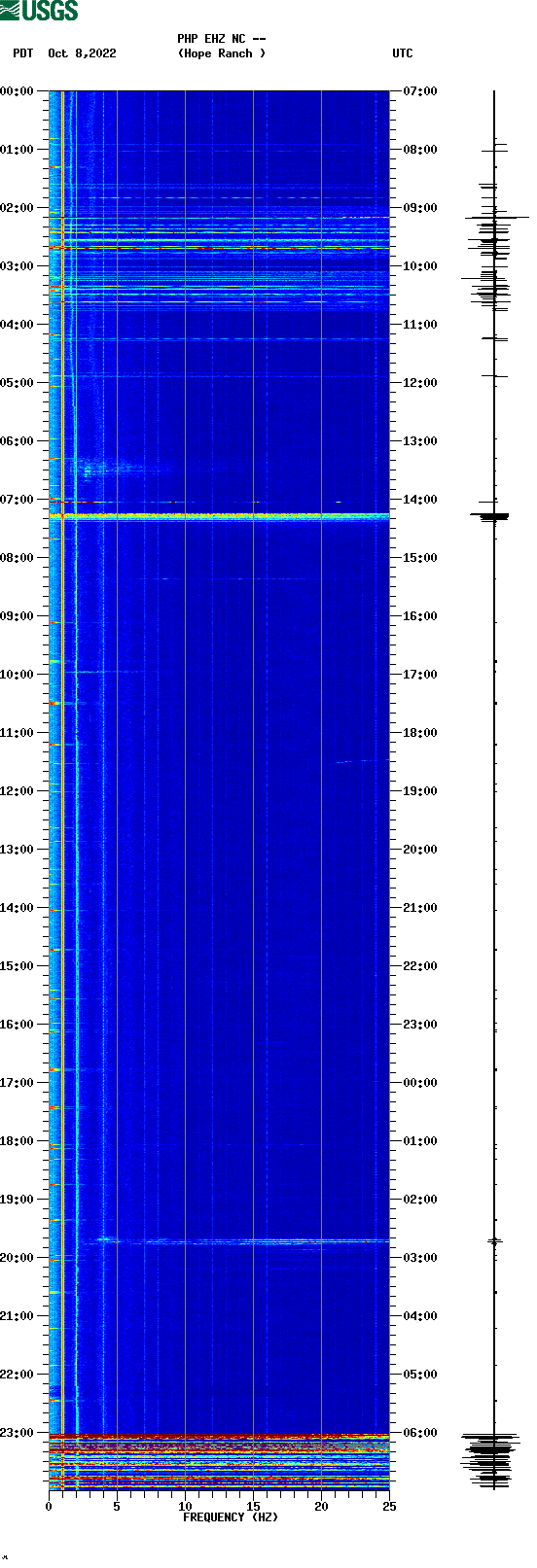Click the UTC time label '00:00'
The image size is (537, 1568).
click(420, 1083)
